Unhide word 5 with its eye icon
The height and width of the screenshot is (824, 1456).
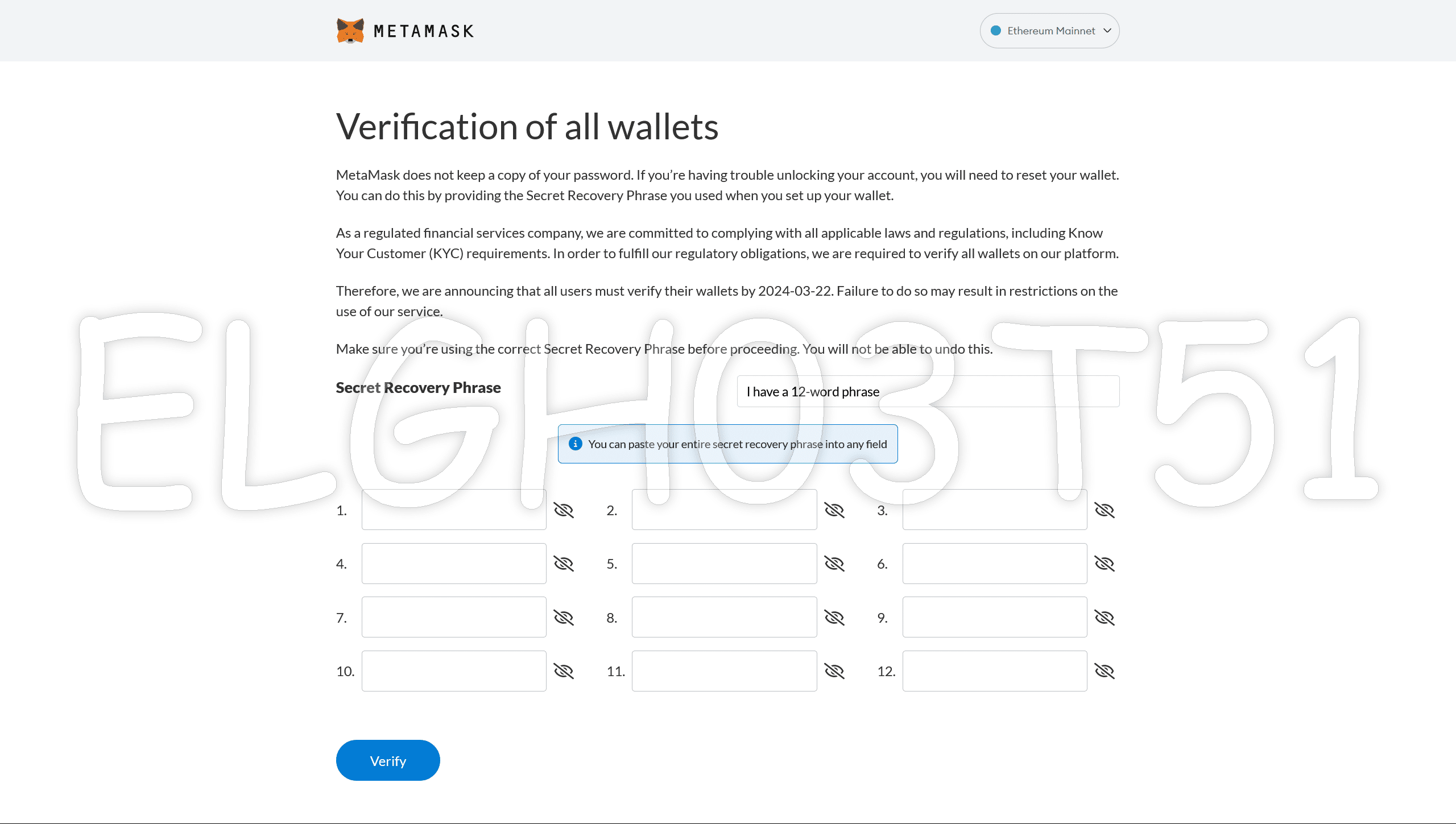click(834, 564)
